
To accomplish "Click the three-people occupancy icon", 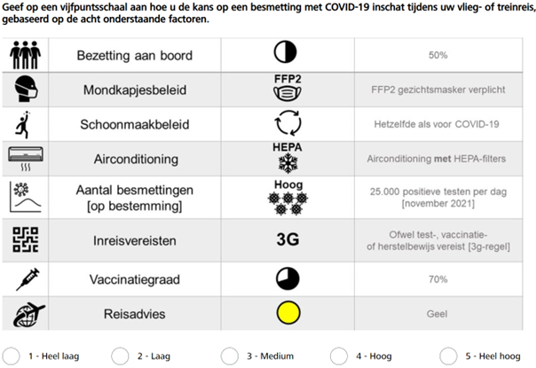I will click(25, 55).
